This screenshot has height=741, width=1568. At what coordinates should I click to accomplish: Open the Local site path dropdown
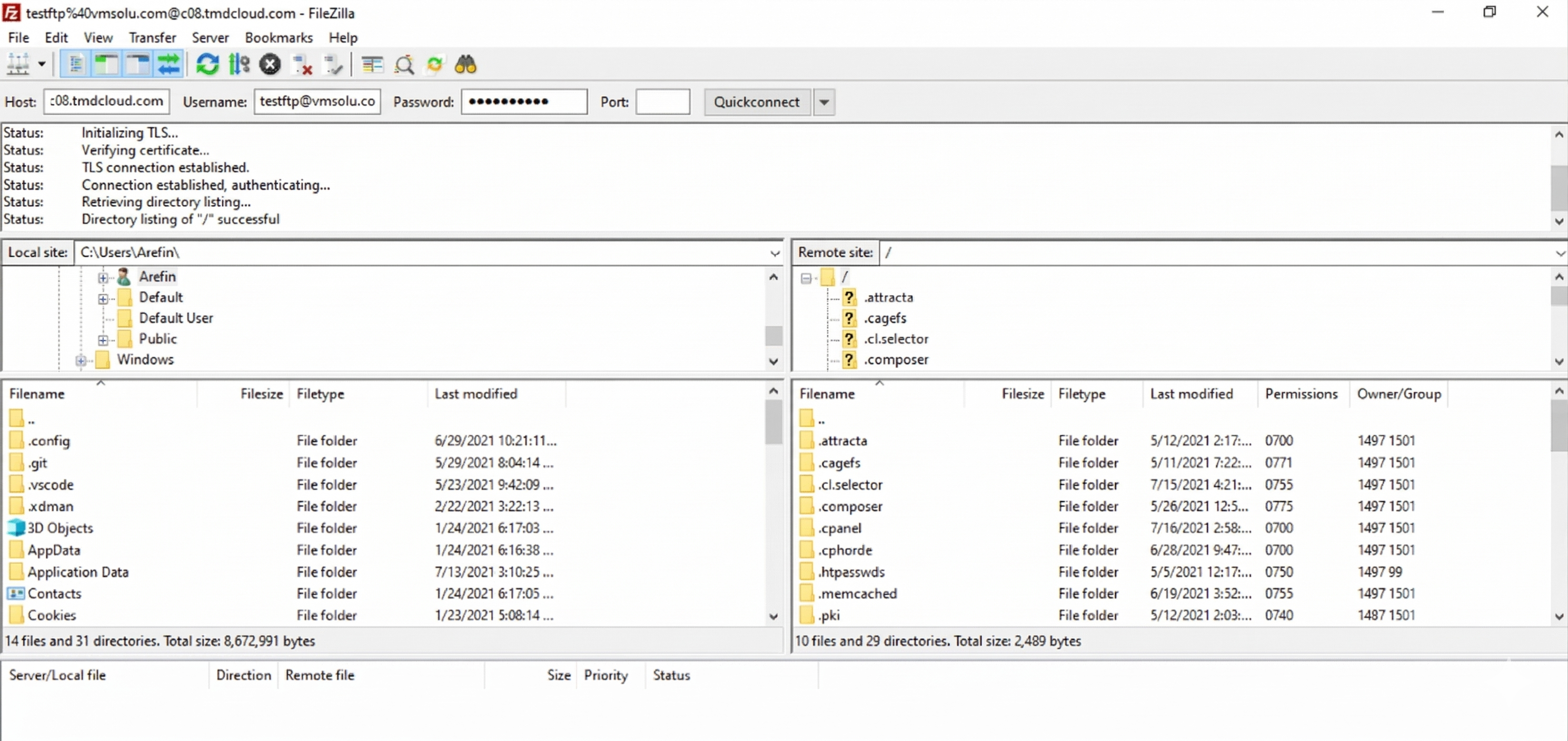point(775,253)
